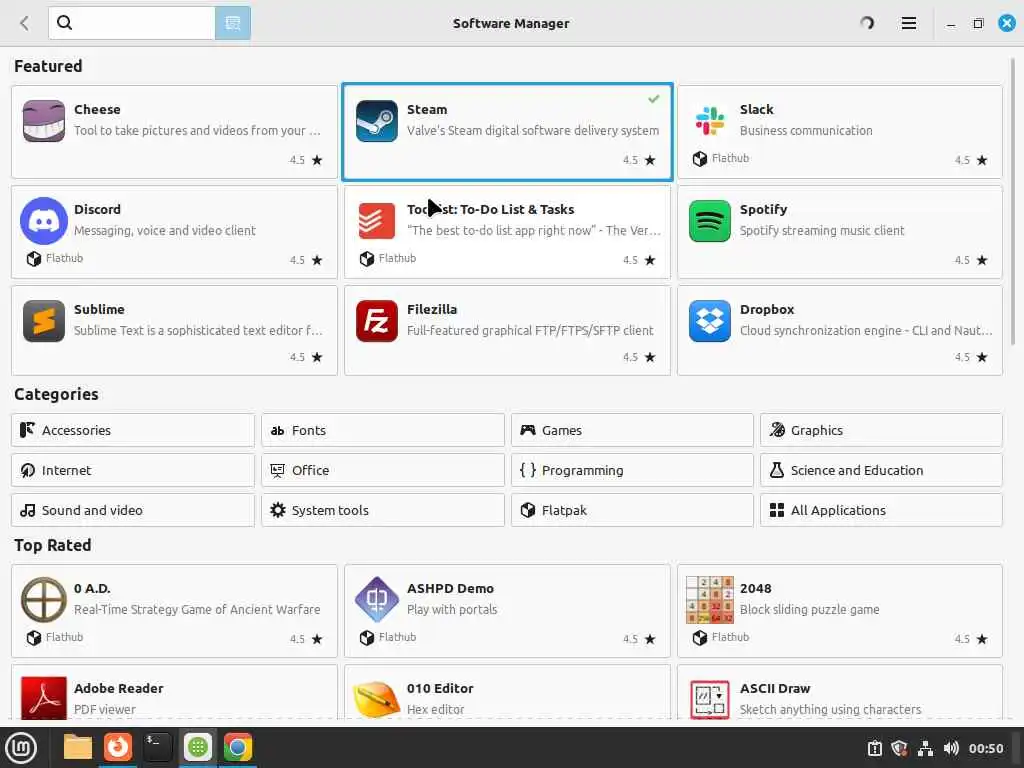The width and height of the screenshot is (1024, 768).
Task: Click the 010 Editor title text
Action: click(x=440, y=688)
